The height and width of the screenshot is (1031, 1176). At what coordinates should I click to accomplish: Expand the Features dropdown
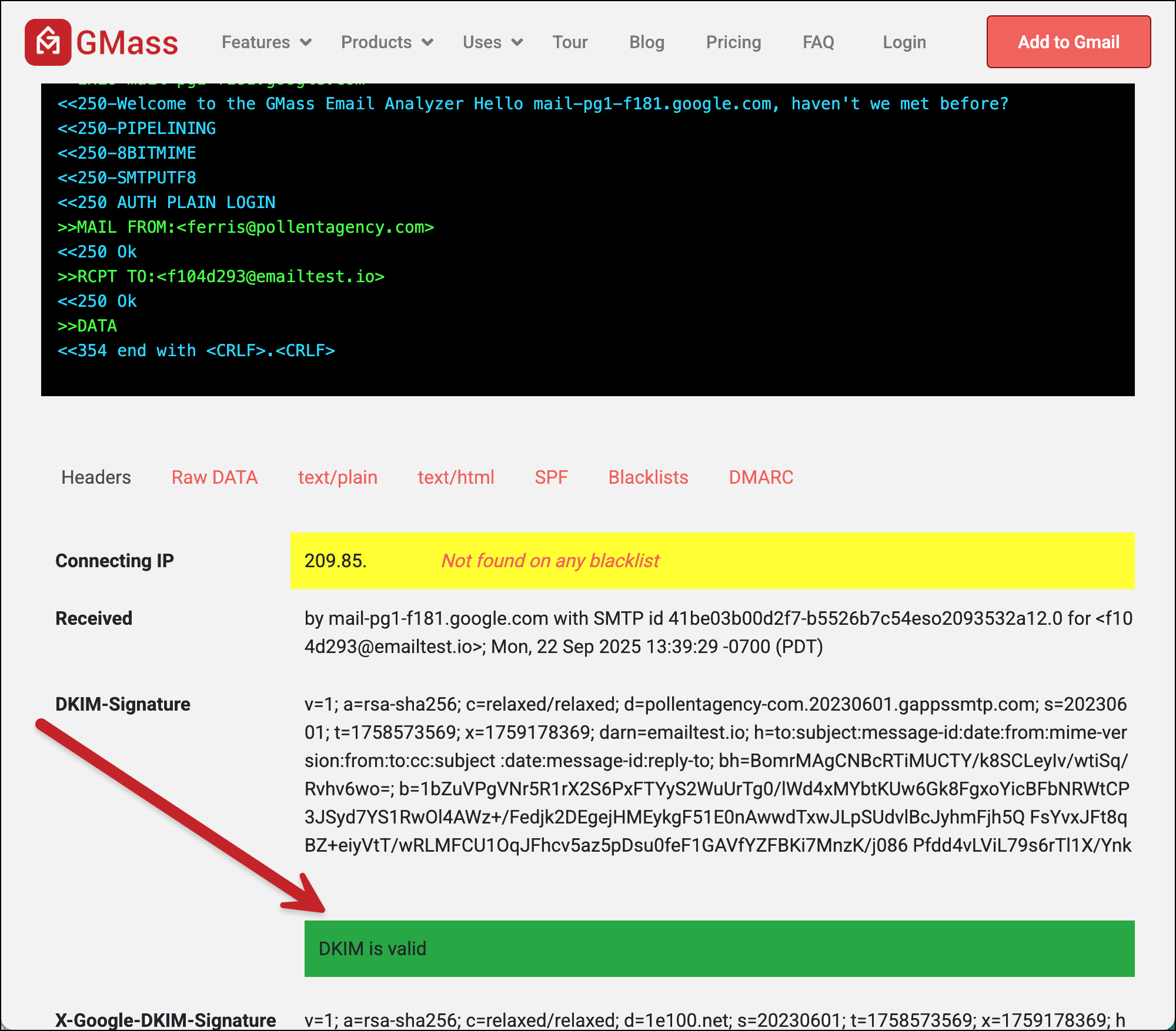click(266, 42)
